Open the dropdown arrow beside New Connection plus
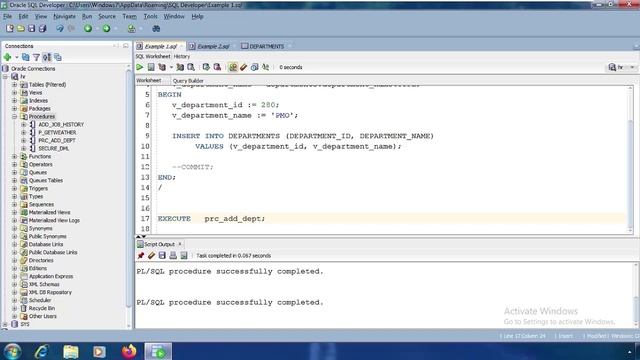 click(x=17, y=58)
